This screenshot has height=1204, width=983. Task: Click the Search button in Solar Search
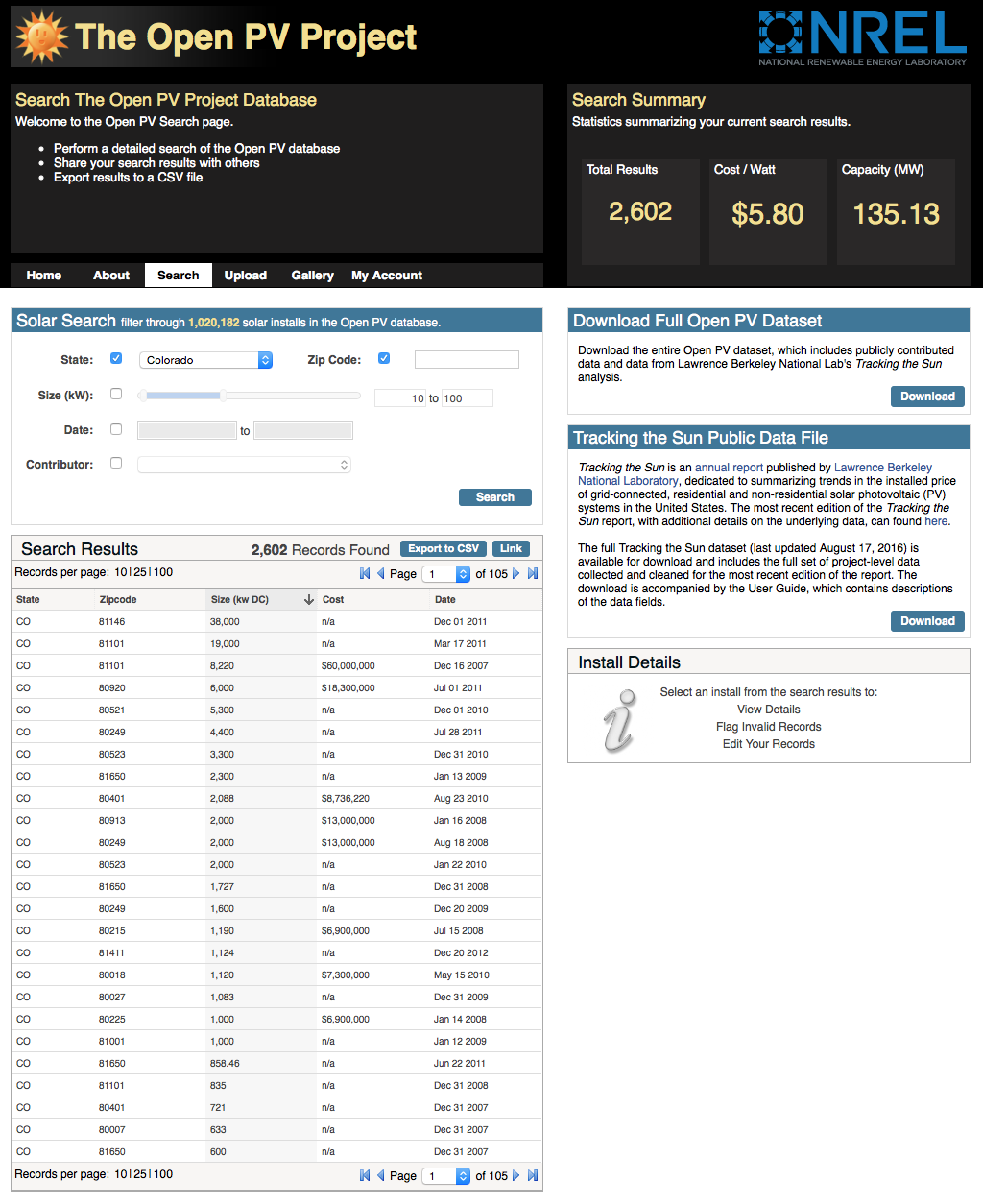(x=495, y=497)
